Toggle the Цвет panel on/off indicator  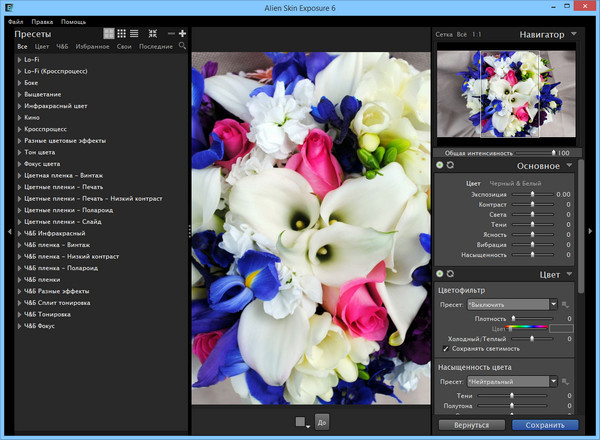(441, 273)
